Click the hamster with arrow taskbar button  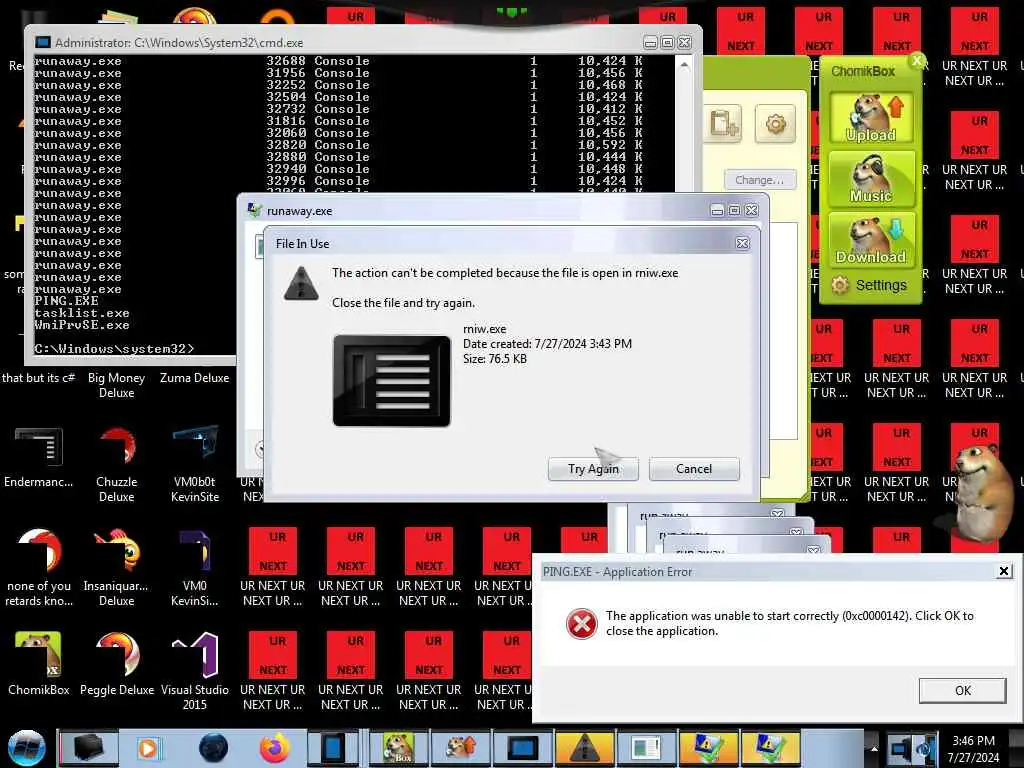pyautogui.click(x=460, y=748)
